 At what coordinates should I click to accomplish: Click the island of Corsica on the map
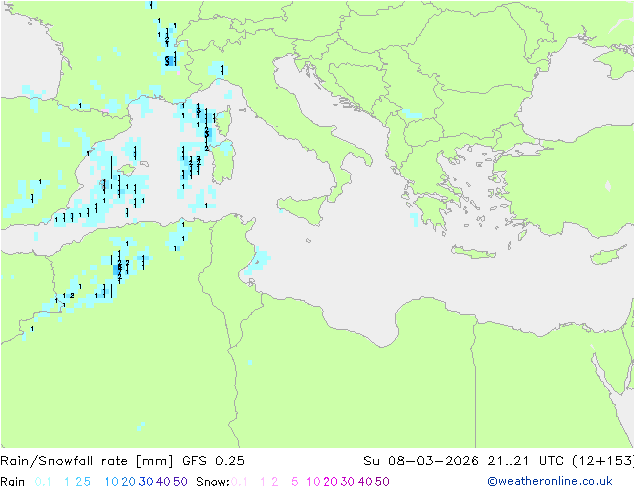pos(225,120)
